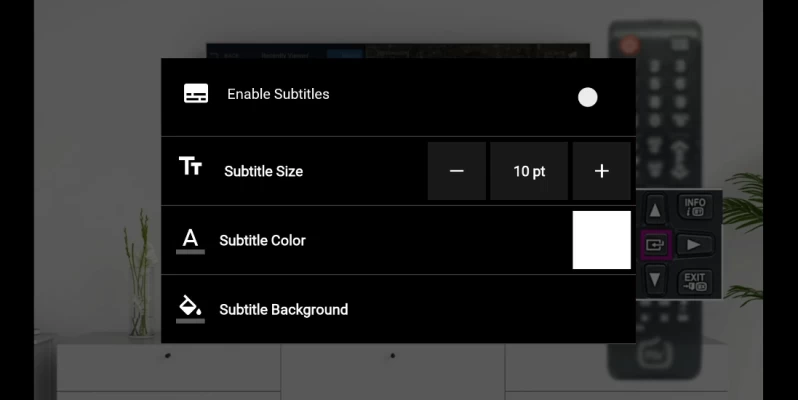
Task: Click the subtitles caption icon
Action: point(196,94)
